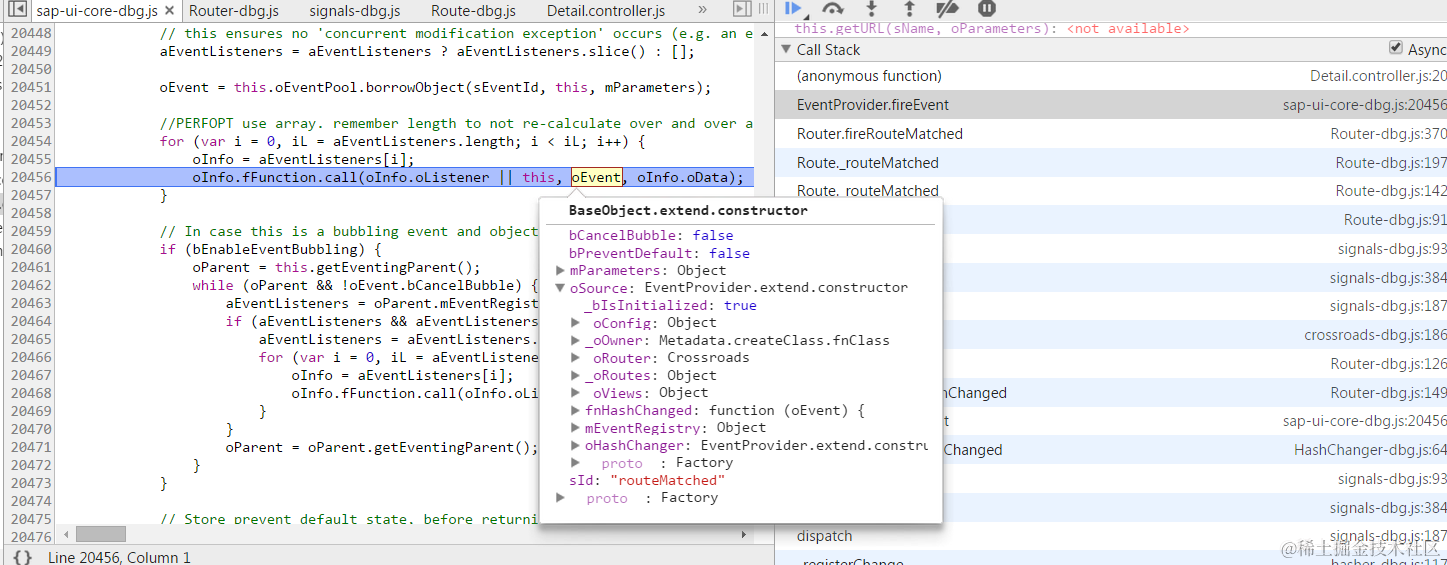Step over the next function call
Image resolution: width=1447 pixels, height=565 pixels.
click(832, 8)
